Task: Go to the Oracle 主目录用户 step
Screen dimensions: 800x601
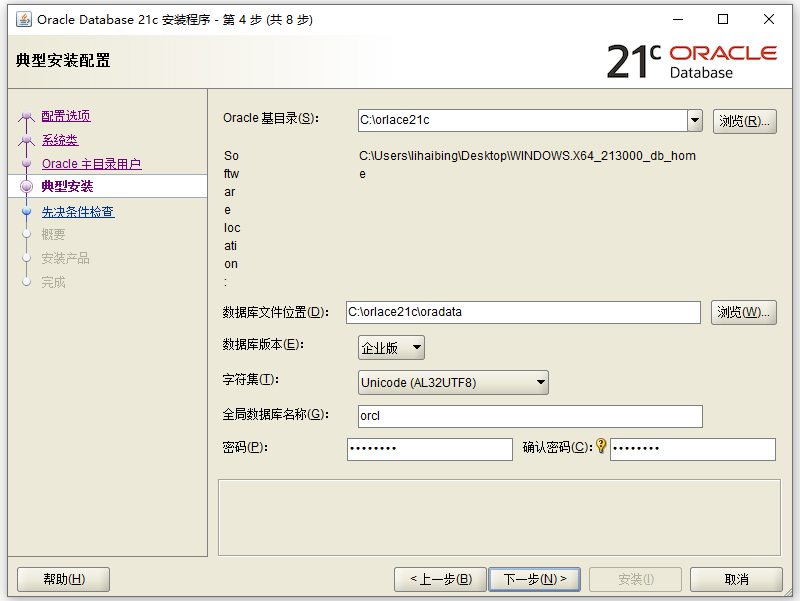Action: point(91,164)
